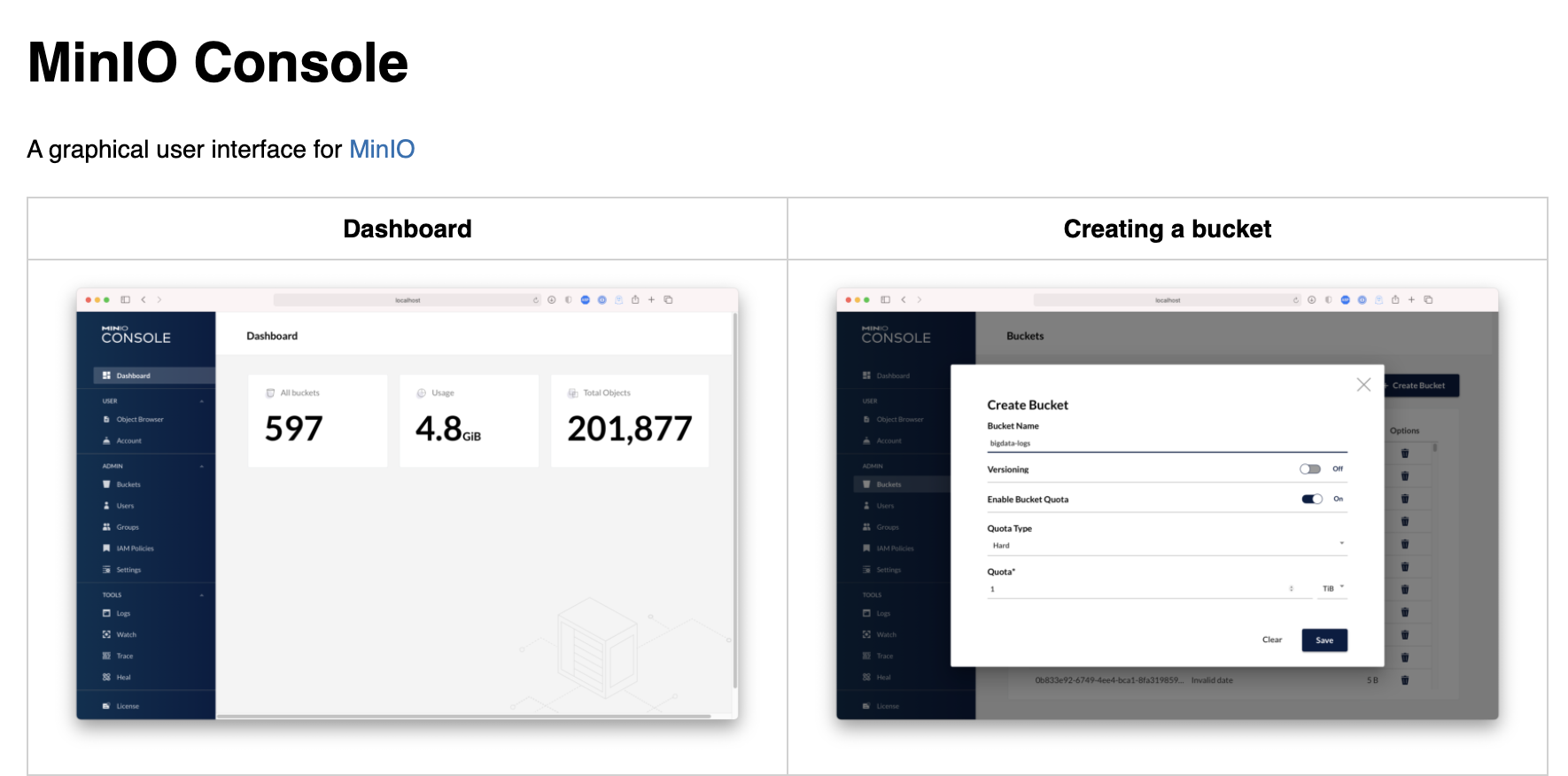Viewport: 1568px width, 776px height.
Task: Open the TiB quota unit dropdown
Action: pyautogui.click(x=1332, y=588)
